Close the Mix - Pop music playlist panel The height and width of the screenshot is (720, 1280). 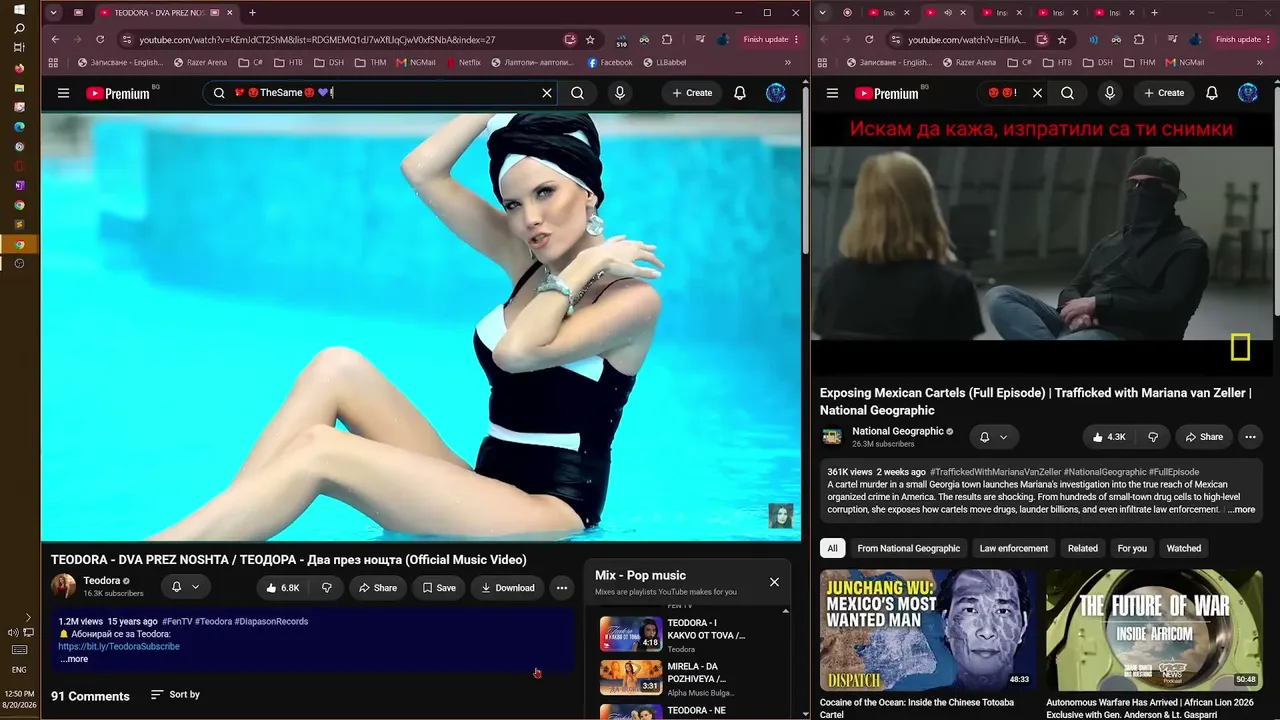tap(774, 581)
